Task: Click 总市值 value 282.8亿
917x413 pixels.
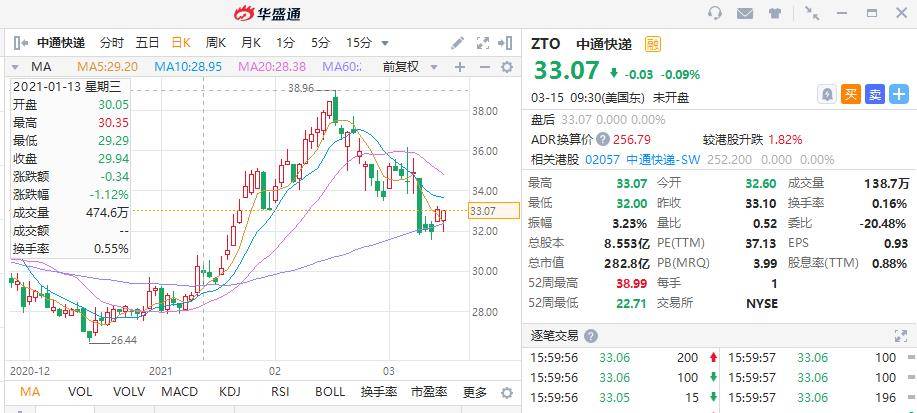Action: pos(626,263)
